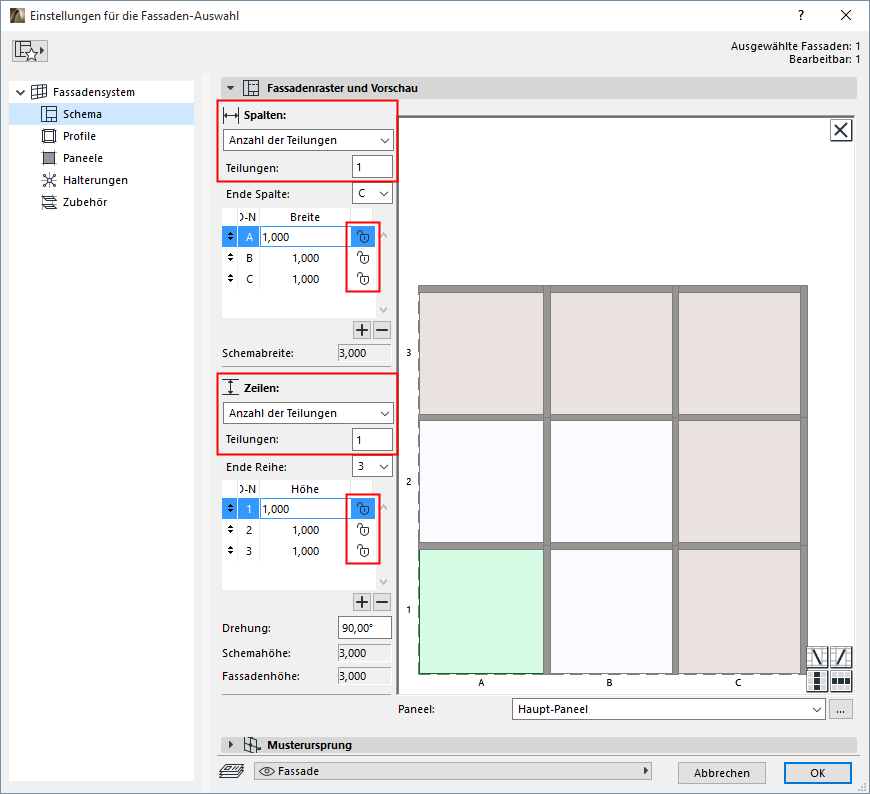Select the Schema page in the tree
The height and width of the screenshot is (794, 870).
coord(102,114)
